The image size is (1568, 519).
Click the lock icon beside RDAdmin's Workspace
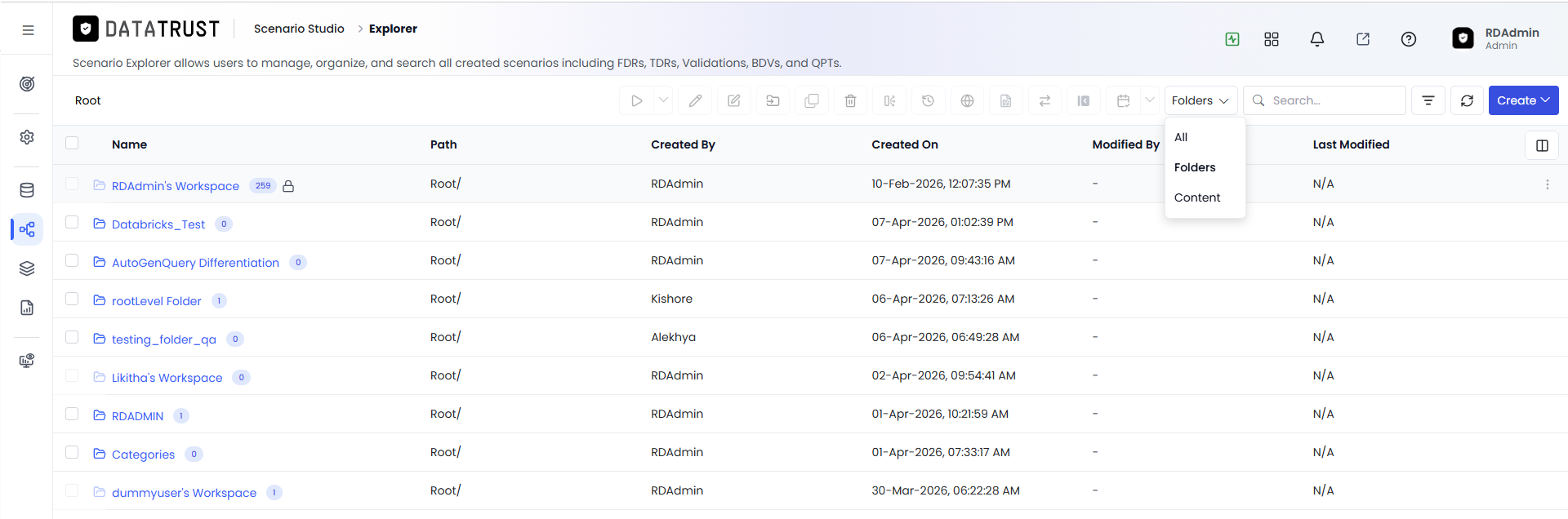click(288, 186)
